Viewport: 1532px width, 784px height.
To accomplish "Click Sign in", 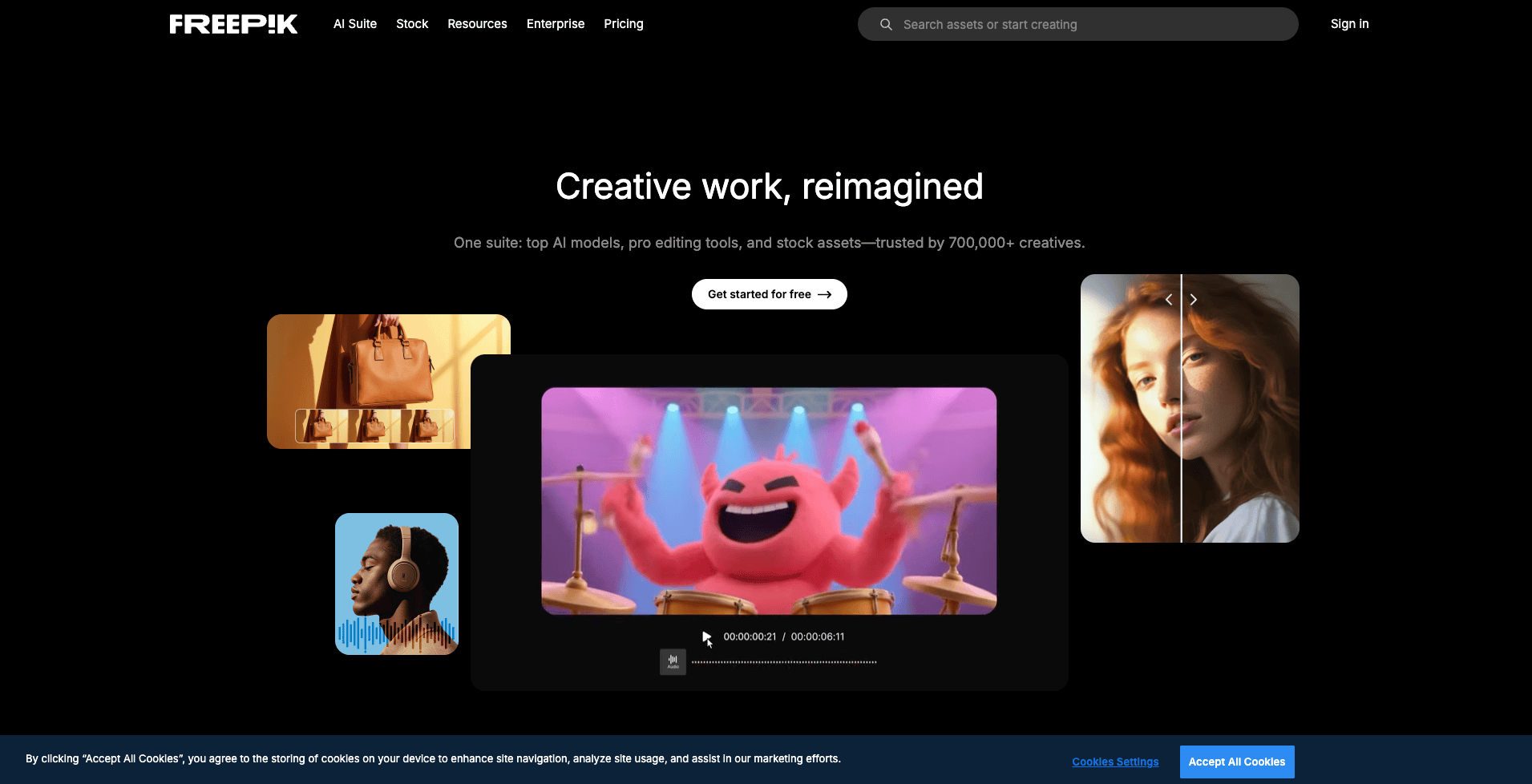I will coord(1349,24).
